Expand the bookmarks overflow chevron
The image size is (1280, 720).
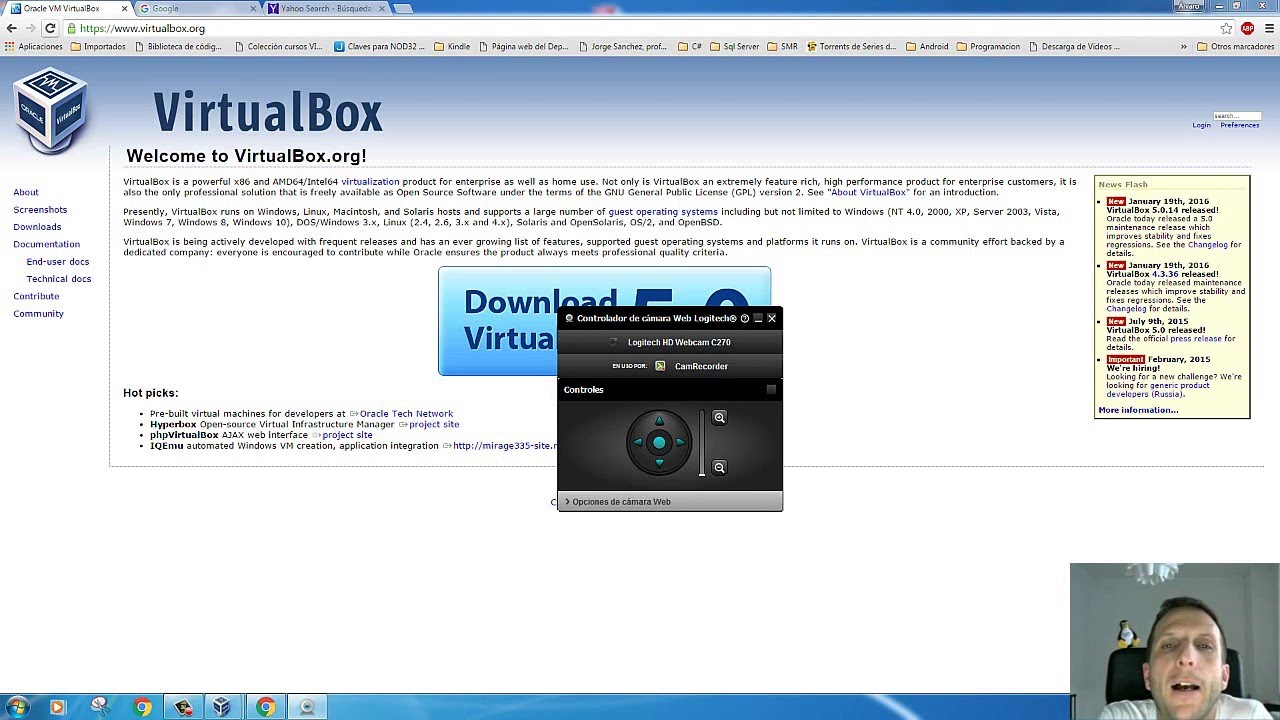(x=1184, y=46)
